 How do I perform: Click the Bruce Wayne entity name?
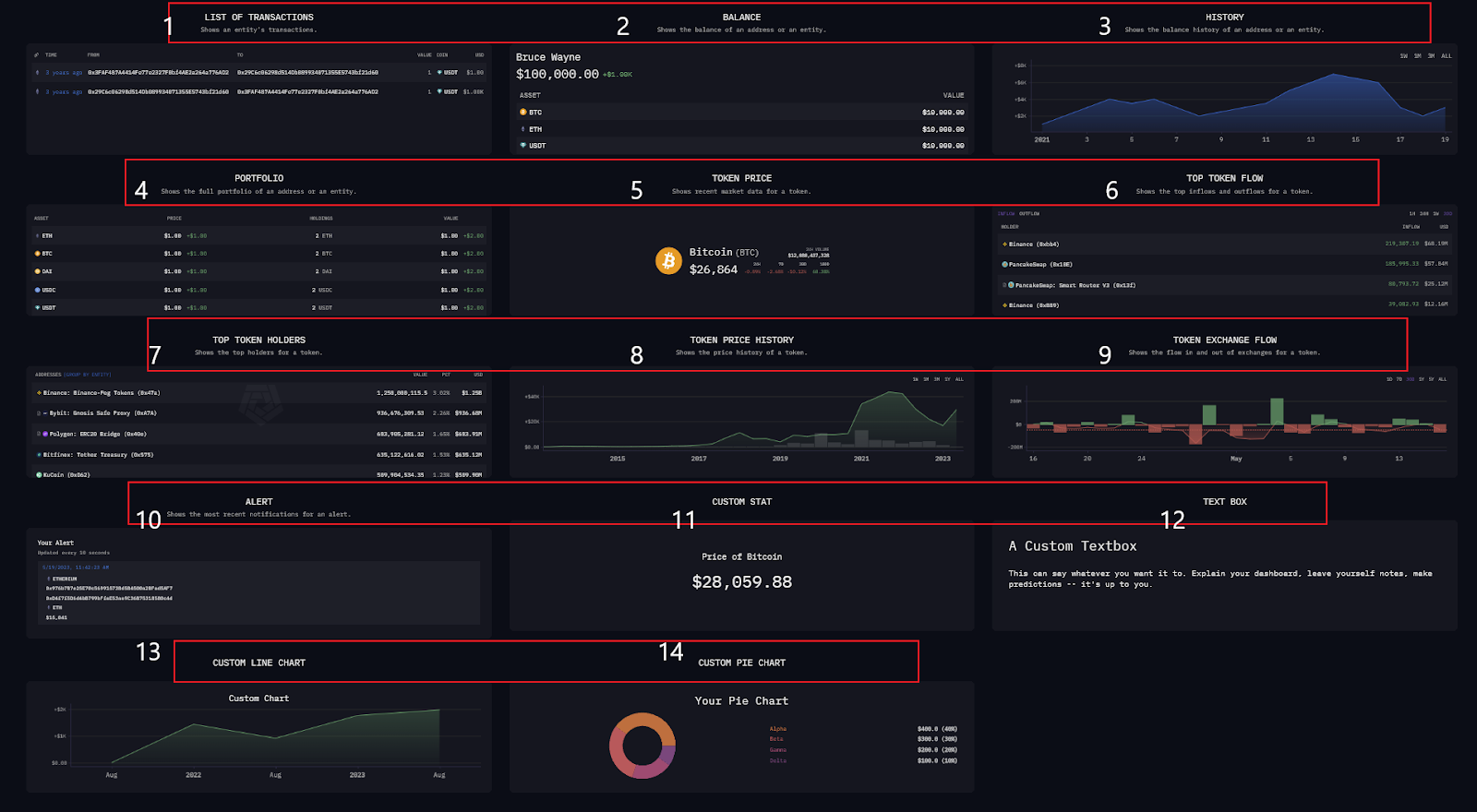[548, 57]
